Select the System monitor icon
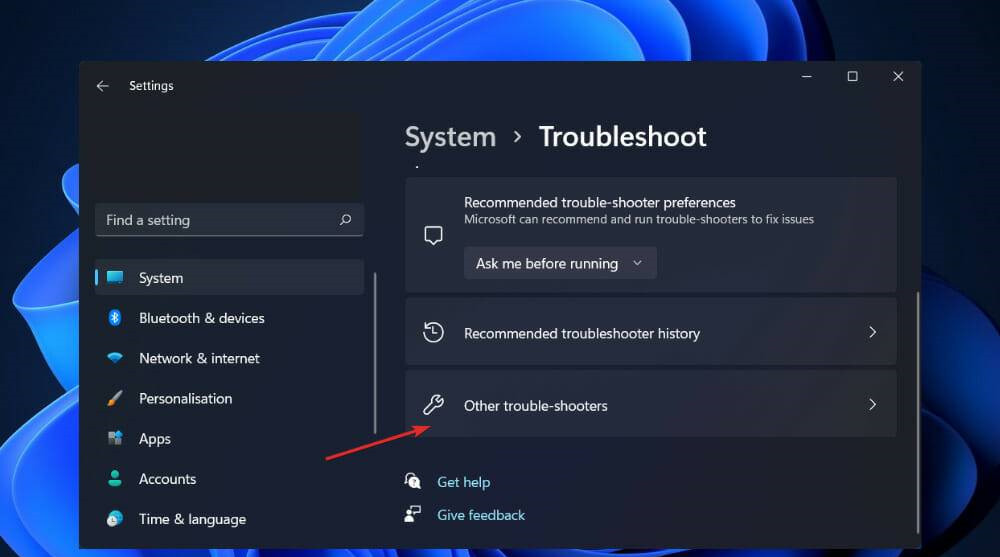The image size is (1000, 557). [x=115, y=277]
